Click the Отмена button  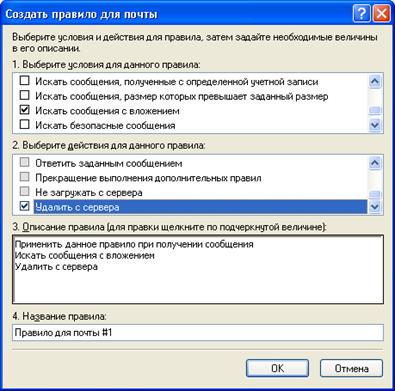351,368
